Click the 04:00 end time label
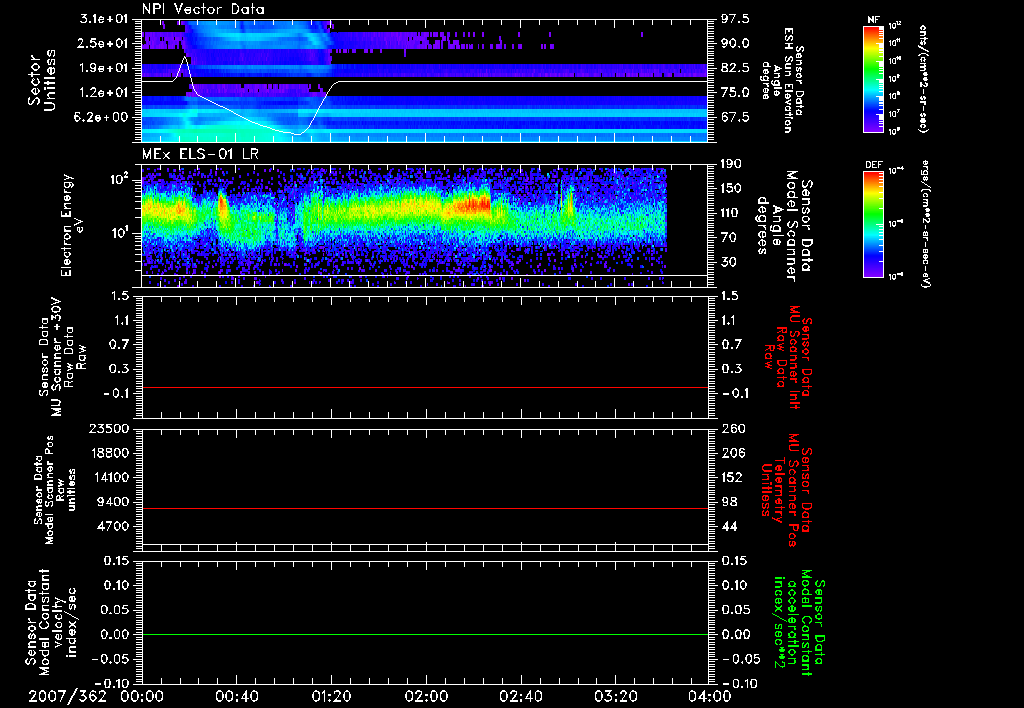The height and width of the screenshot is (708, 1024). (710, 696)
